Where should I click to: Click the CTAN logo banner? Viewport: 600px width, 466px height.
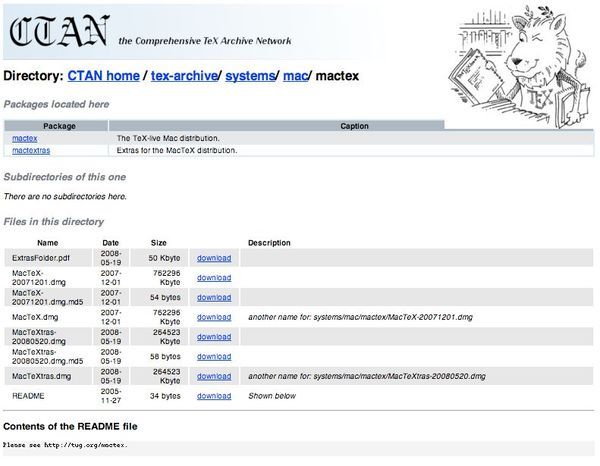click(x=59, y=31)
